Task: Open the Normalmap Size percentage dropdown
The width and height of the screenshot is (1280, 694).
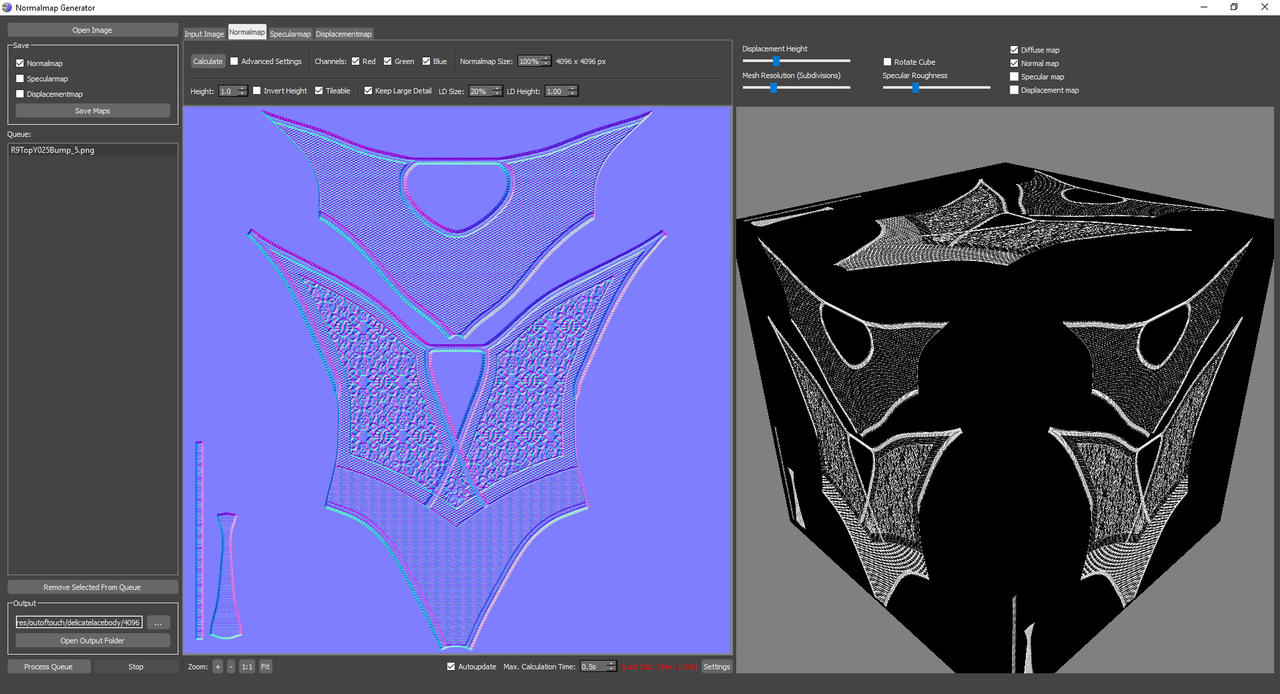Action: (530, 61)
